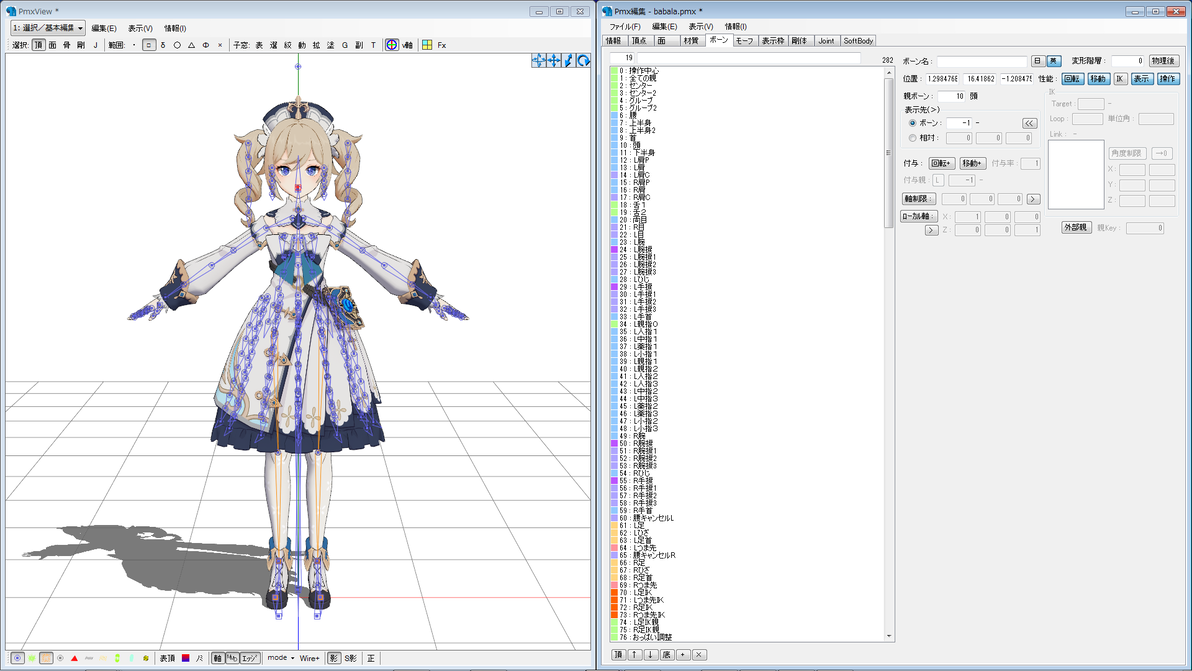Toggle 影 shadow display in bottom bar
This screenshot has width=1192, height=671.
pos(334,659)
